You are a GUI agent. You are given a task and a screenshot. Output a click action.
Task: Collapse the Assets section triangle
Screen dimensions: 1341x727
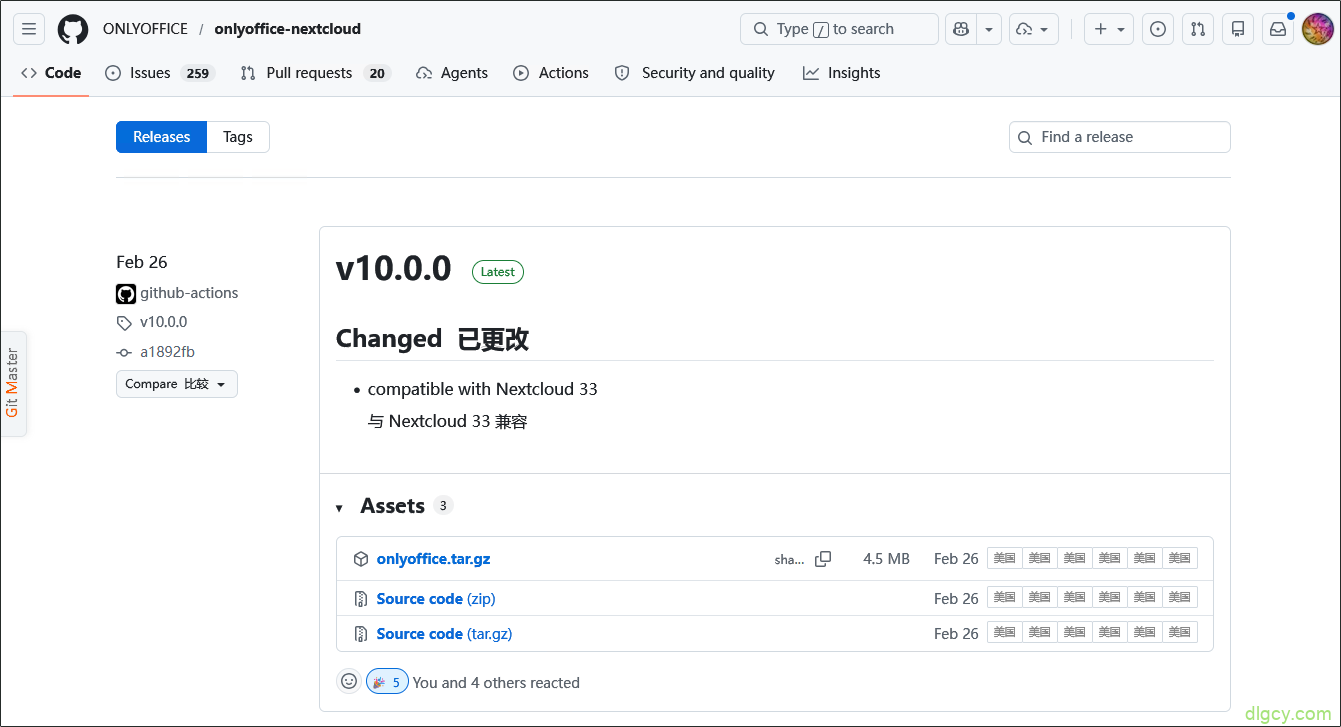340,508
